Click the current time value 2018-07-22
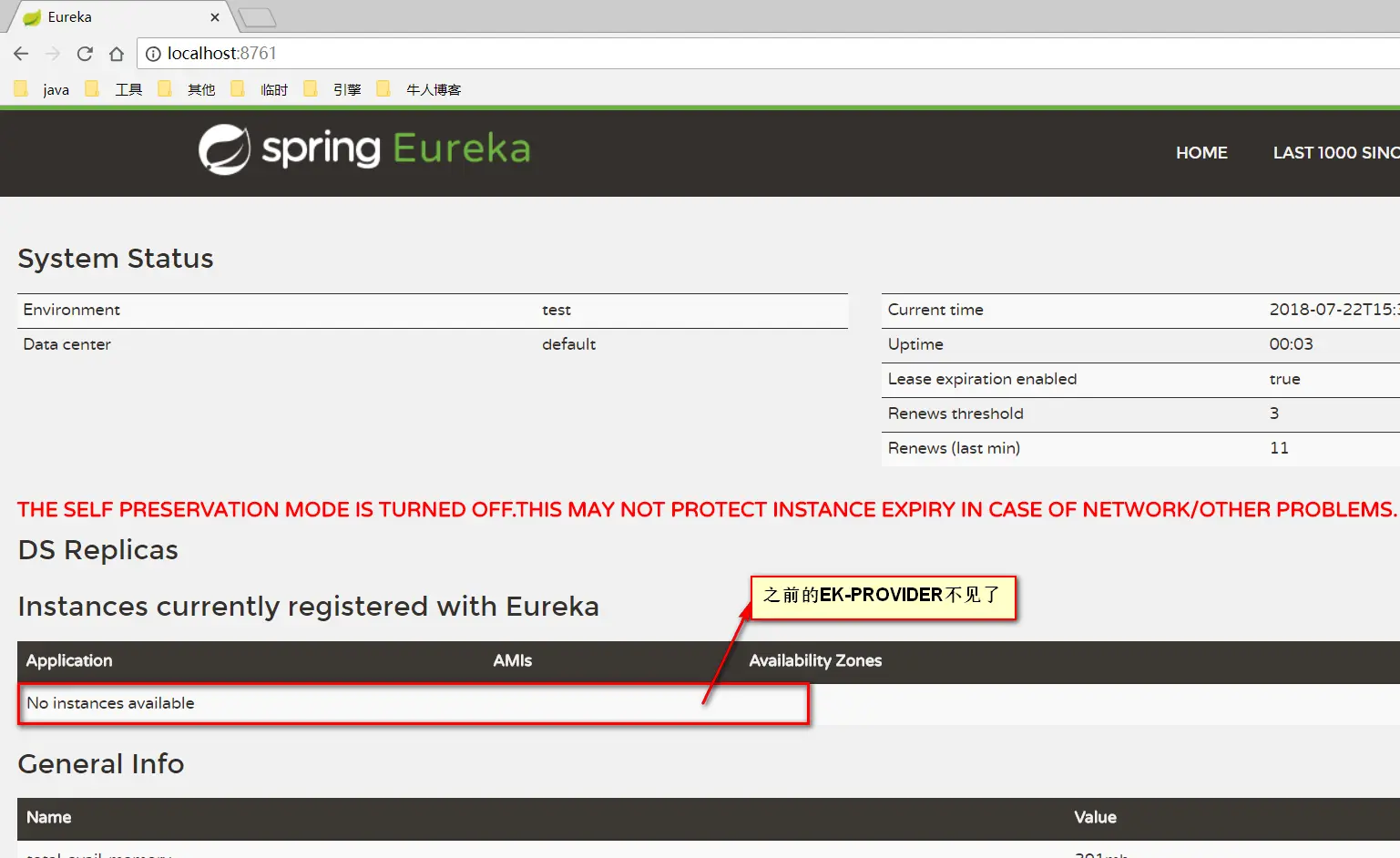This screenshot has width=1400, height=858. pos(1334,310)
